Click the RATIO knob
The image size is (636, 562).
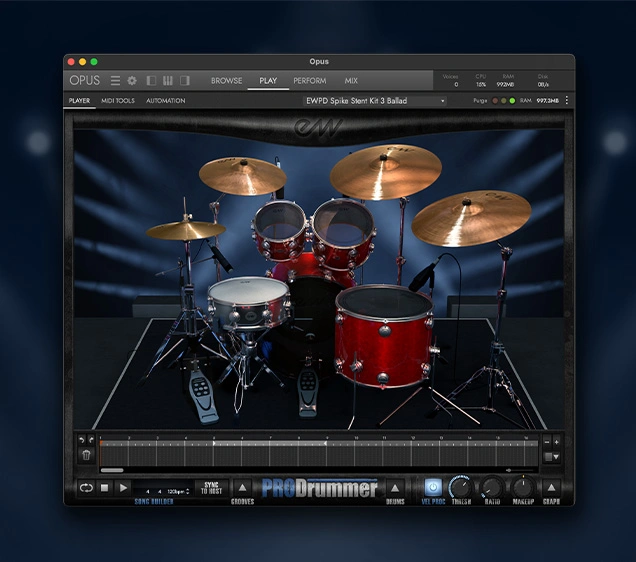click(492, 487)
